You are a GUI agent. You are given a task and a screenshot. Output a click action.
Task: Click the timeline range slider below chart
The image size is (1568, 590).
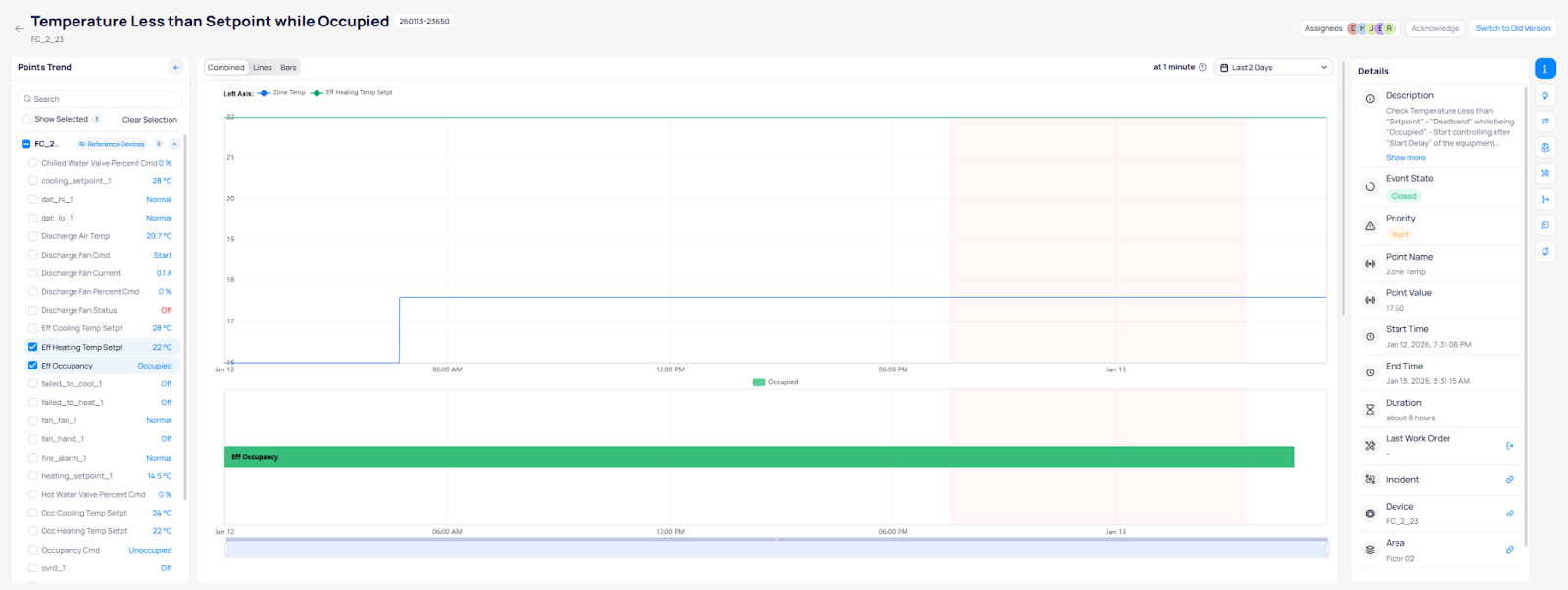point(776,549)
